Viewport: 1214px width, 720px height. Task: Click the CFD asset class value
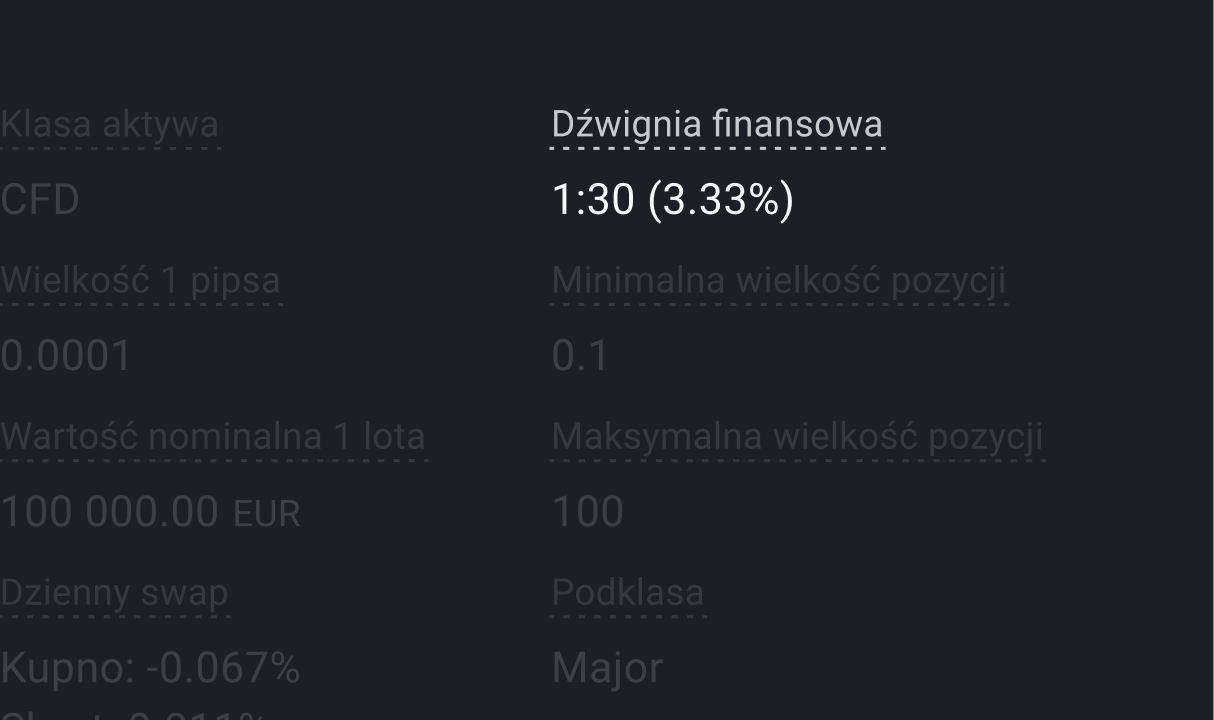tap(40, 201)
